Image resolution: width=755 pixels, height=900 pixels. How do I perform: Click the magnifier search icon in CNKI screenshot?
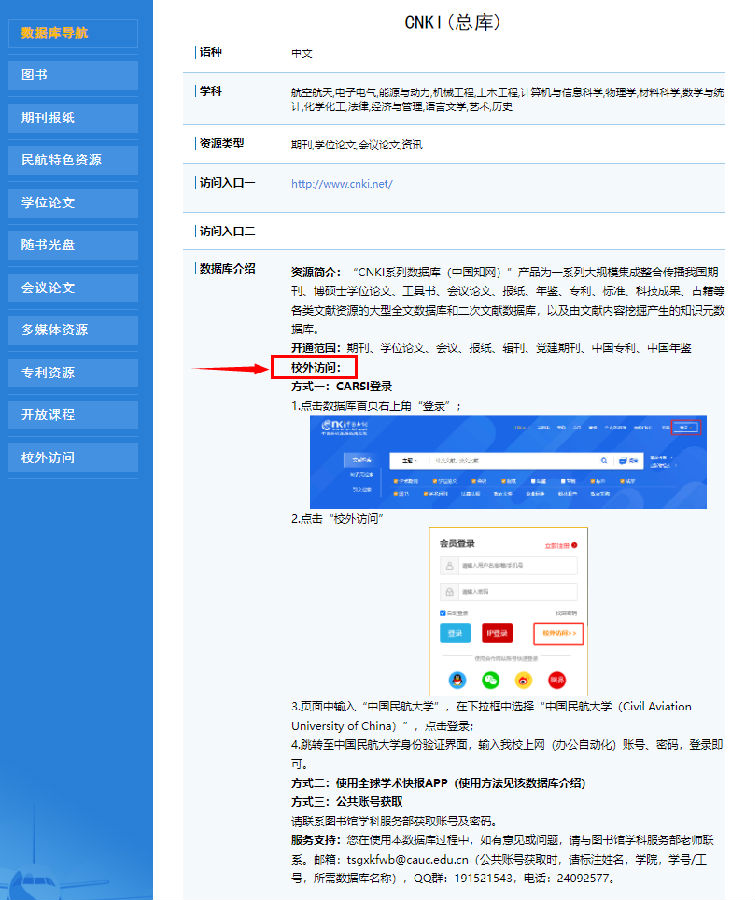coord(604,461)
